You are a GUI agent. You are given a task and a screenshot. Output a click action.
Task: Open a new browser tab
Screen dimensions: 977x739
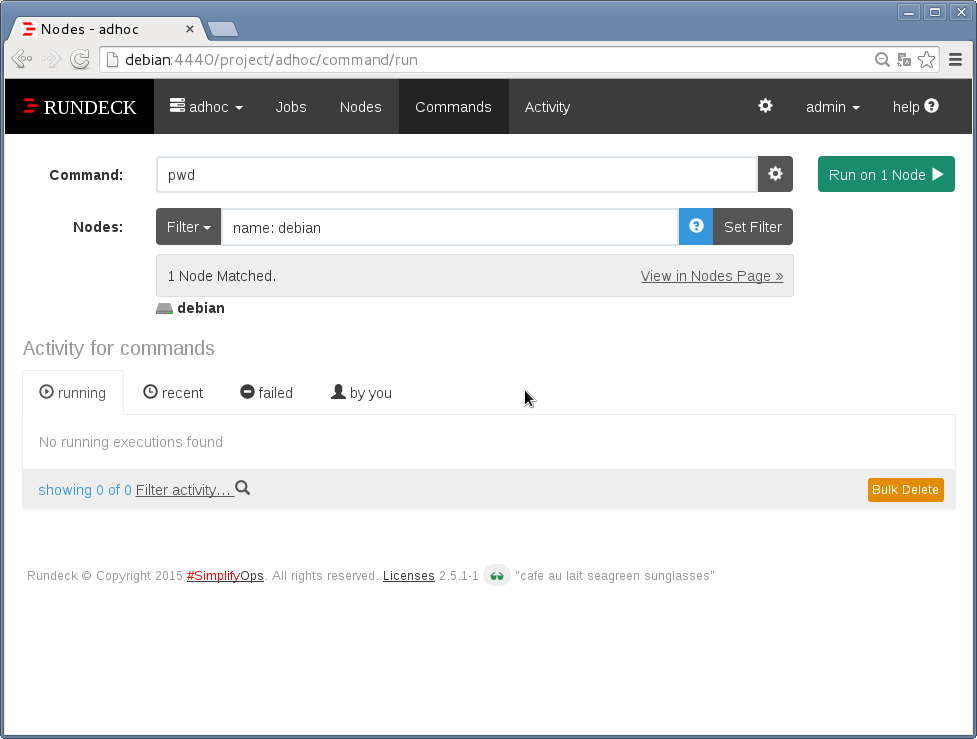click(x=222, y=29)
